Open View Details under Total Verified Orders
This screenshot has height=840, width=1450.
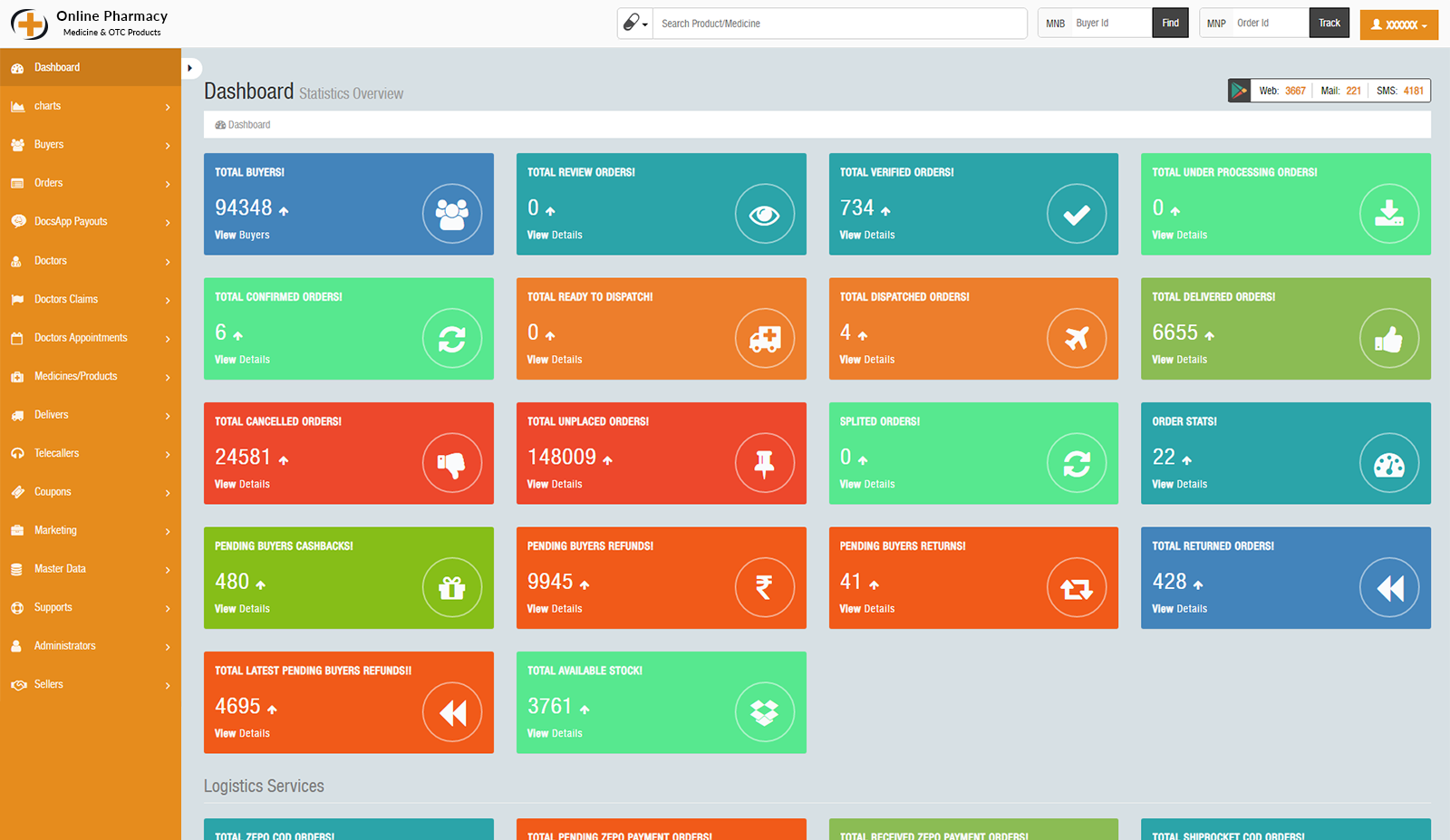[x=867, y=235]
